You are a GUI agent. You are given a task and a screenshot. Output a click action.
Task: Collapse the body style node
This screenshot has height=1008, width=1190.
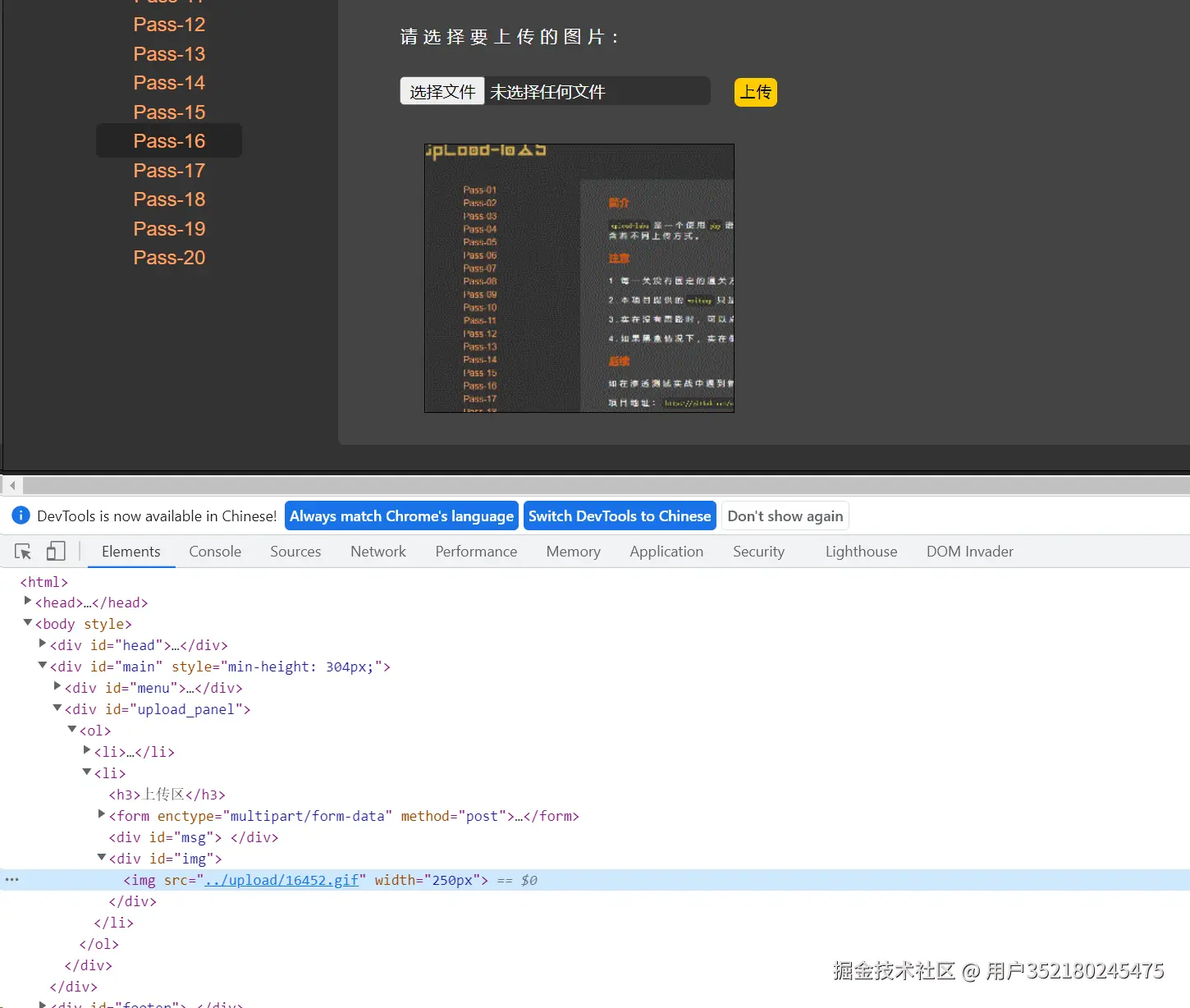(28, 623)
